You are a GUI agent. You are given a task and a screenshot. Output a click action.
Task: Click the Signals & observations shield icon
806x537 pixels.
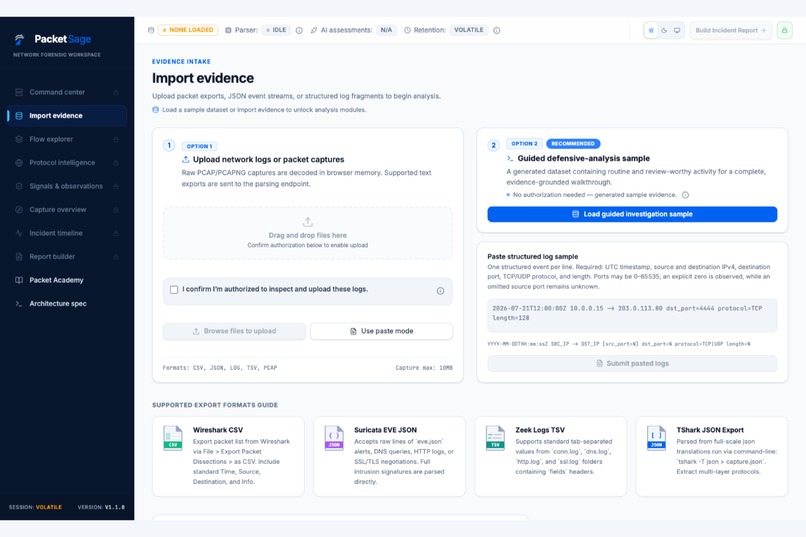(x=19, y=186)
